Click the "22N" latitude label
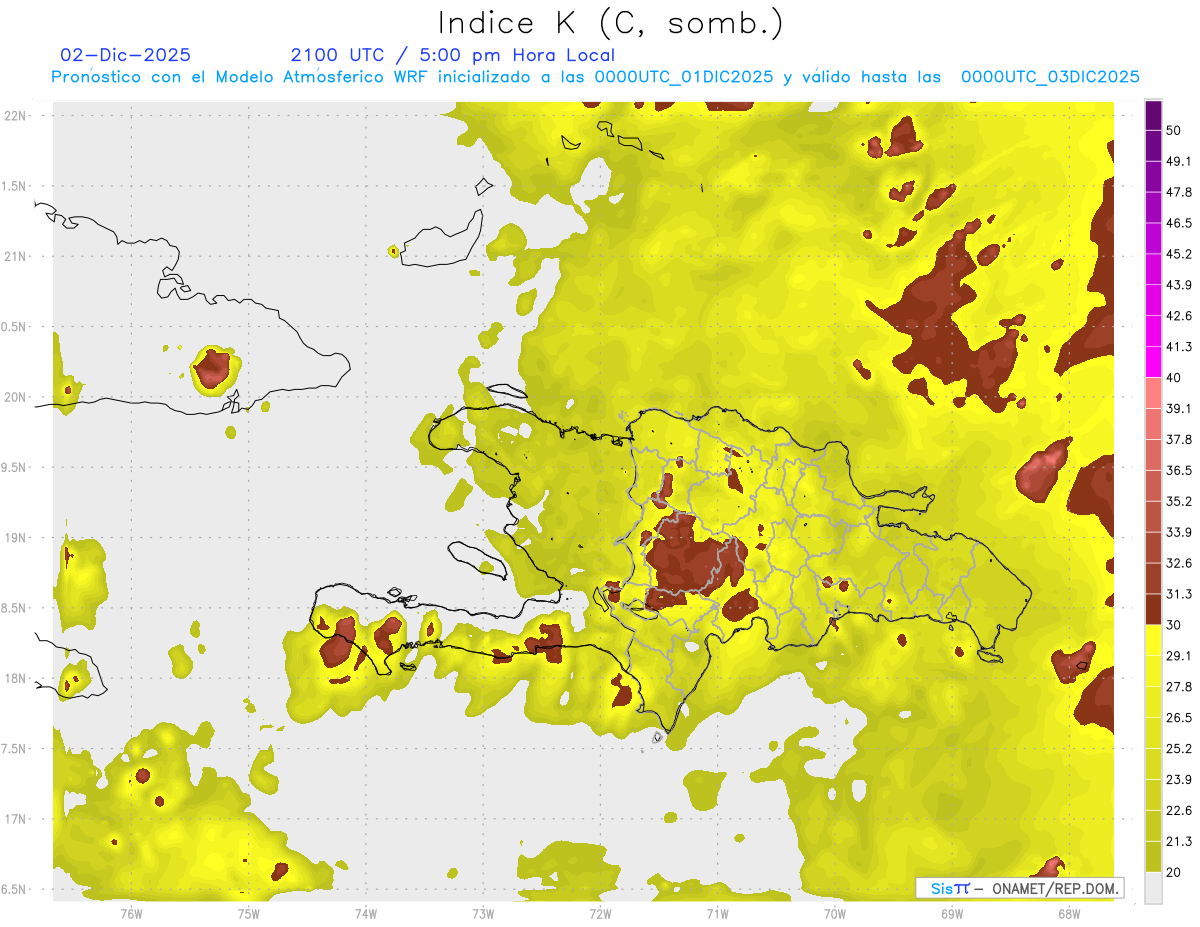 [16, 115]
